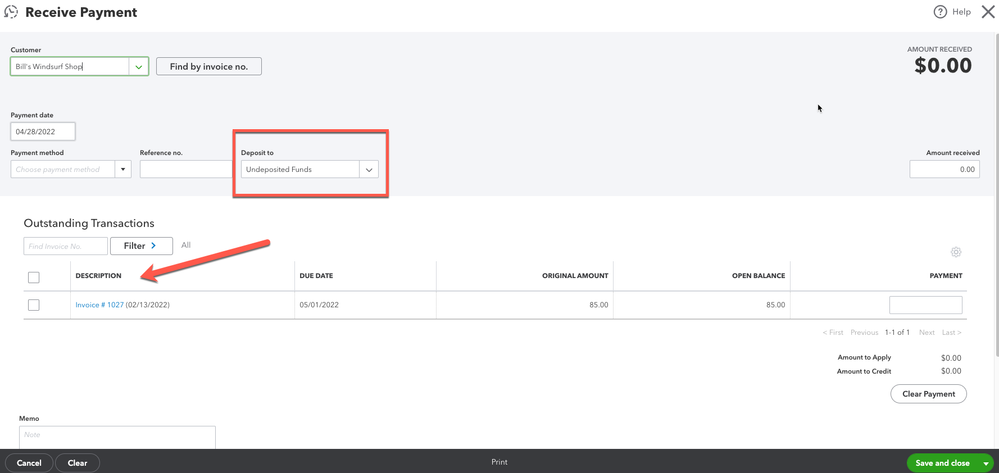Check the Invoice # 1027 row checkbox
The height and width of the screenshot is (473, 999).
(34, 305)
